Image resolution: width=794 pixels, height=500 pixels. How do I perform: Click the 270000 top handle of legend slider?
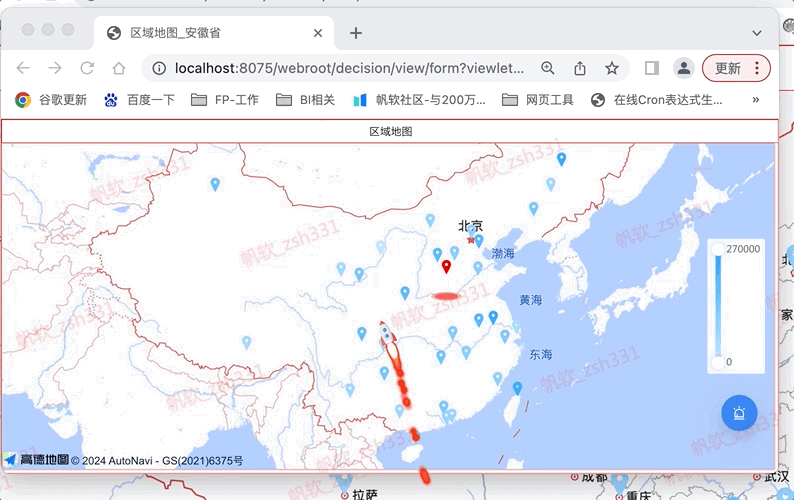point(718,249)
